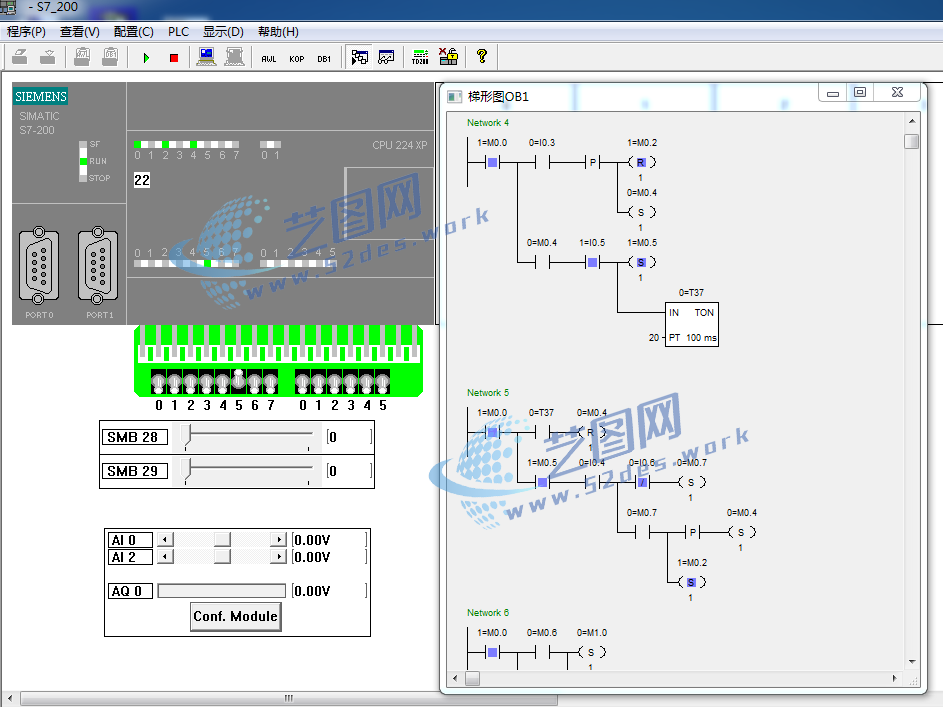Viewport: 943px width, 707px height.
Task: Toggle input switch 5 in the right bank
Action: coord(382,382)
